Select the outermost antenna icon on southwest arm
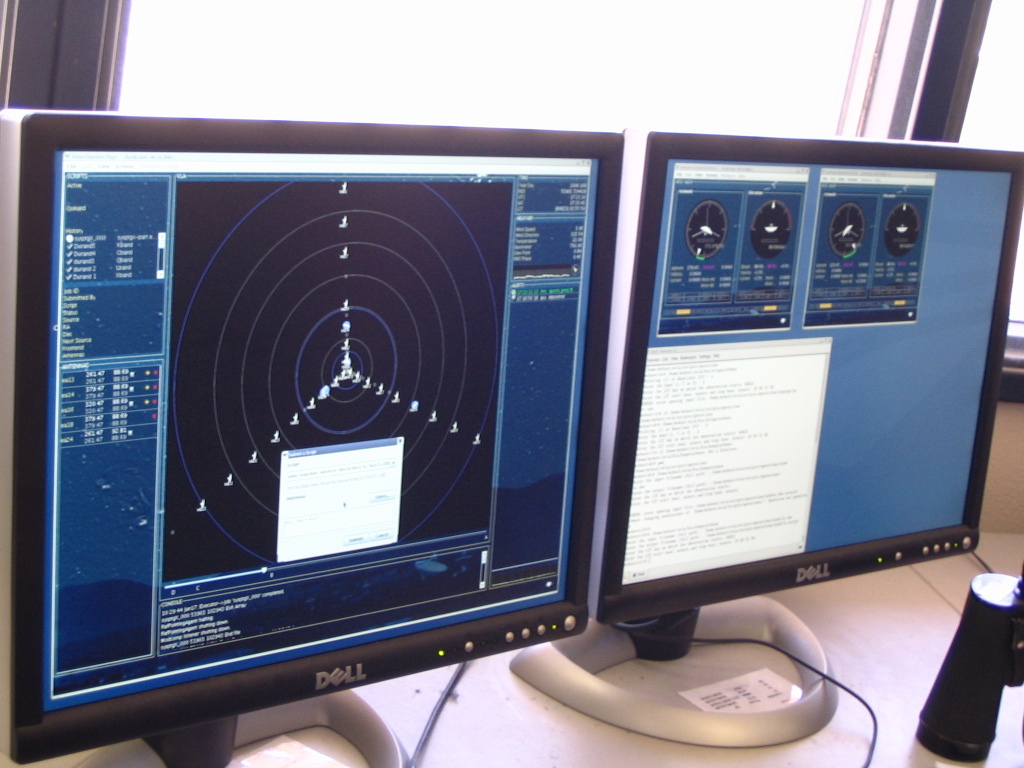This screenshot has width=1024, height=768. 202,505
